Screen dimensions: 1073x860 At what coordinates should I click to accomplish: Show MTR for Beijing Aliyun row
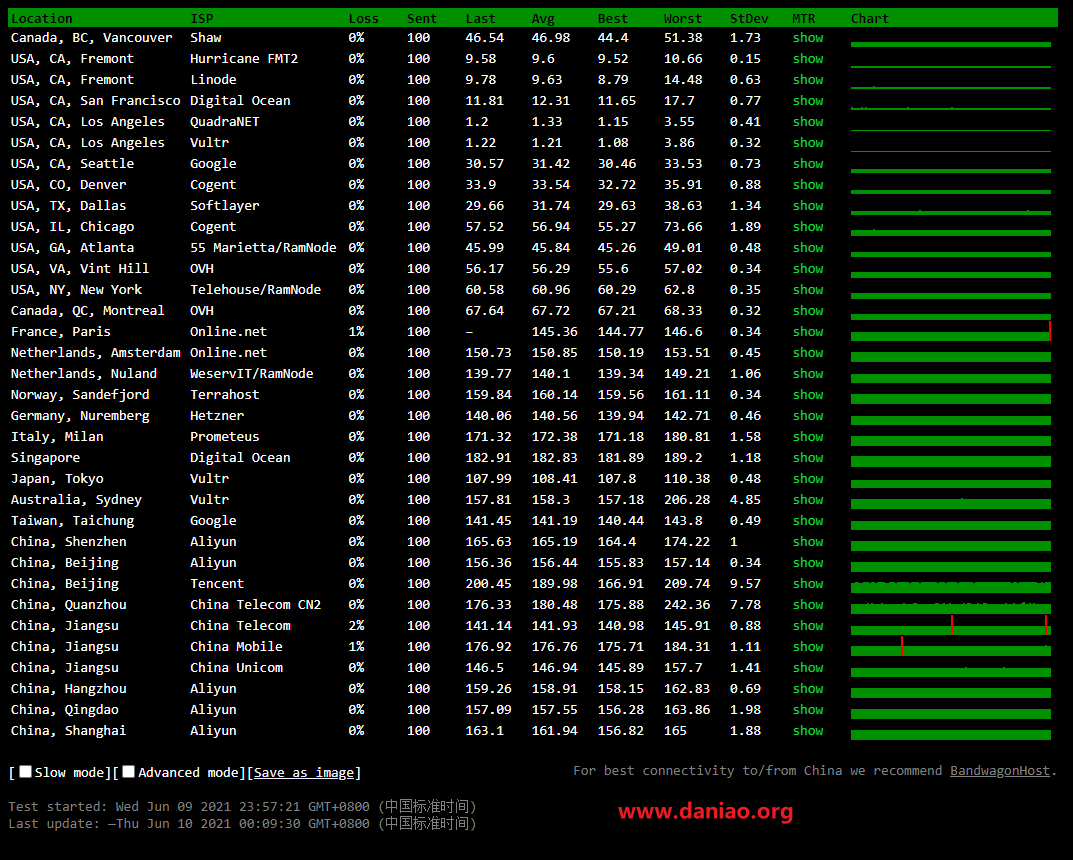(807, 562)
